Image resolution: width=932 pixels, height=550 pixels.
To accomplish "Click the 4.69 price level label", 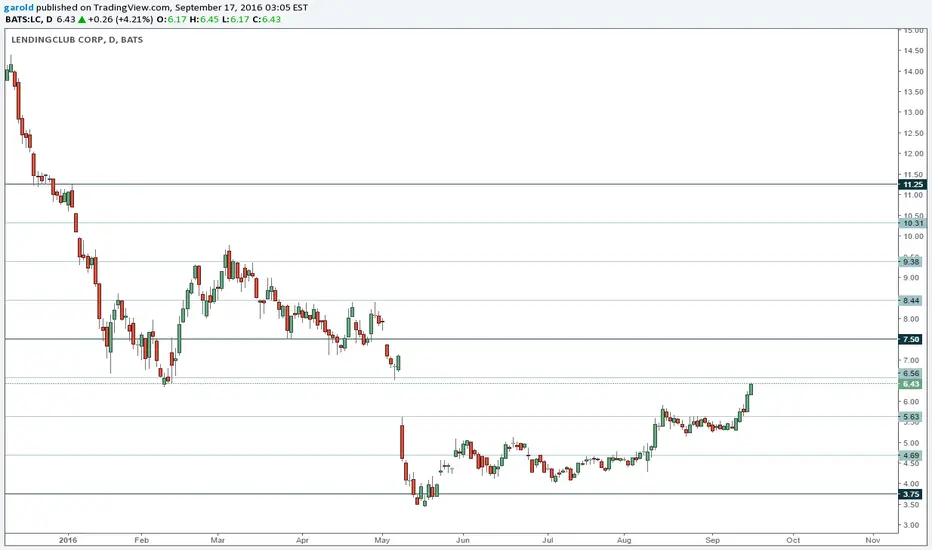I will point(912,455).
